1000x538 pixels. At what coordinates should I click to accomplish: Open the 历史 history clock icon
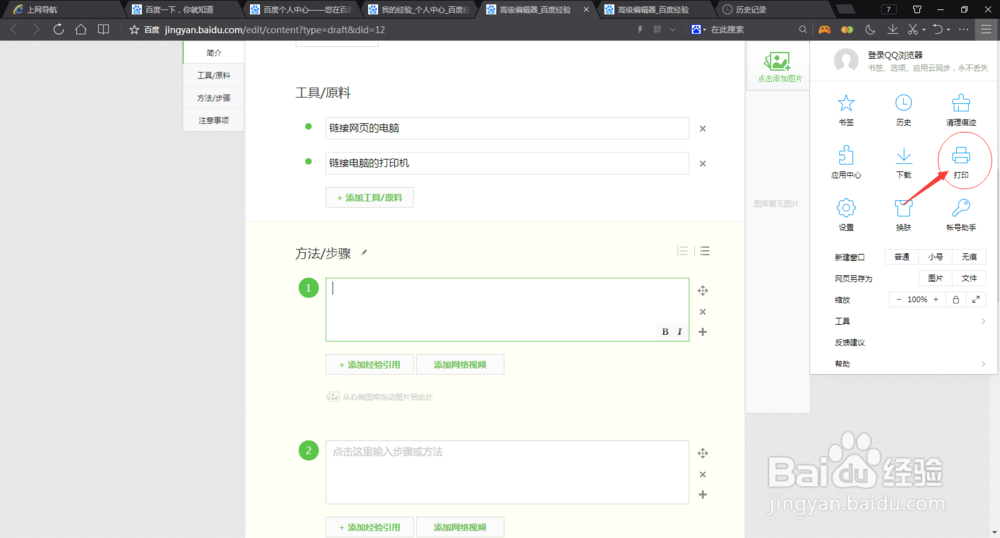[x=903, y=103]
